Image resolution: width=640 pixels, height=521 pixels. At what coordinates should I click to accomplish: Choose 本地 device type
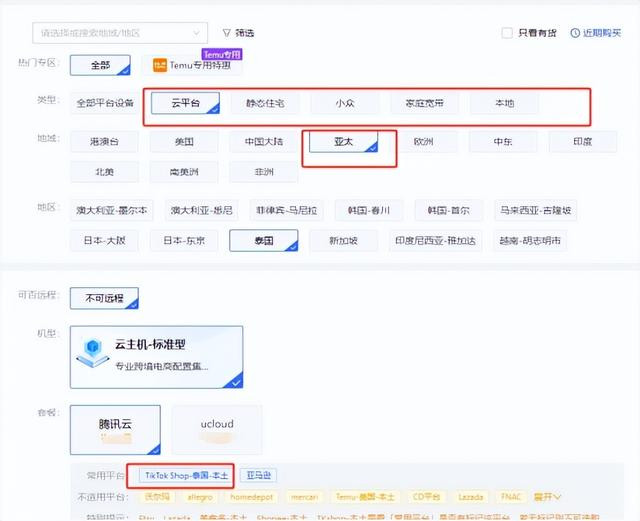pos(504,103)
